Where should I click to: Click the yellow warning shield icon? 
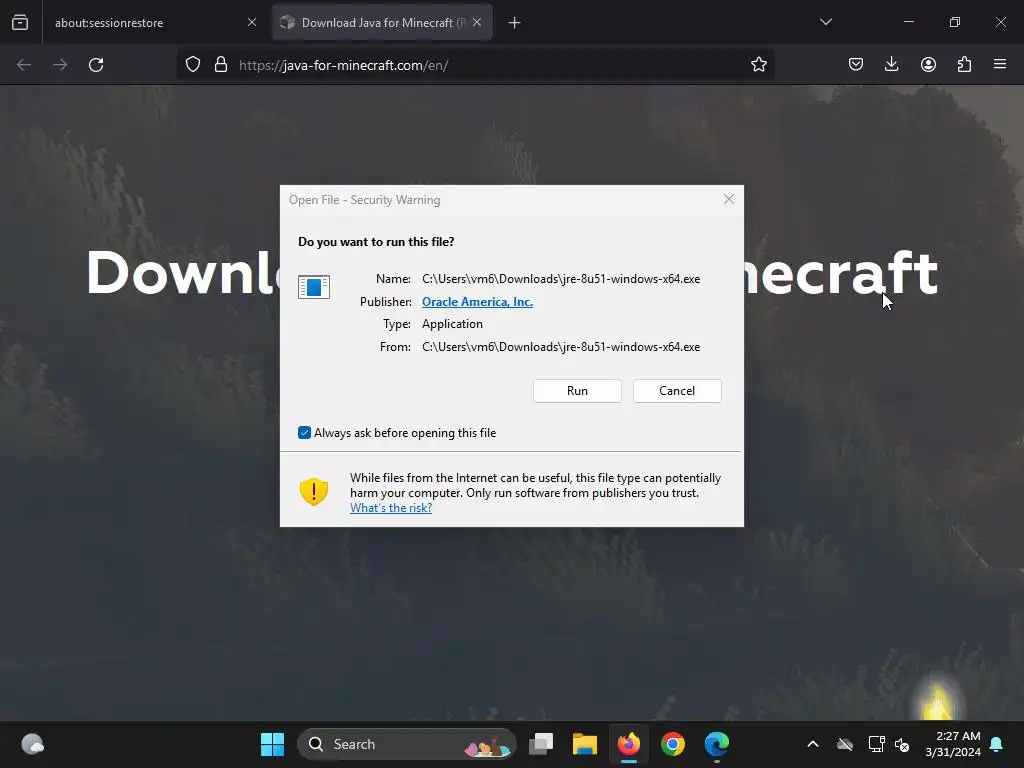313,492
